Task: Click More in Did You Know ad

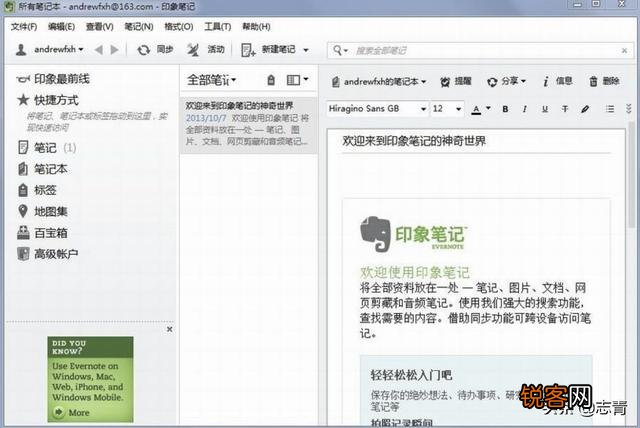Action: (x=79, y=412)
